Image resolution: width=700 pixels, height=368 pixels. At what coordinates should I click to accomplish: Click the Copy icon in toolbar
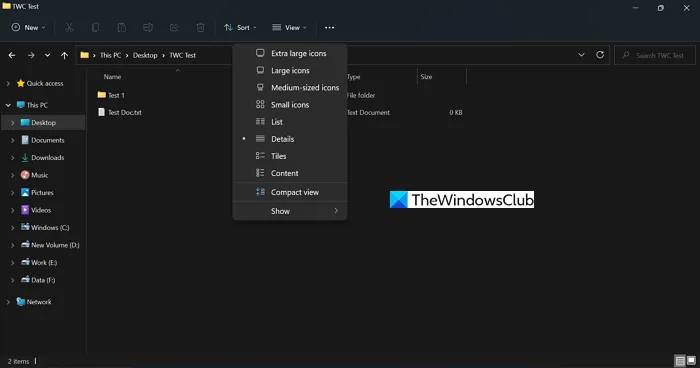click(x=95, y=28)
